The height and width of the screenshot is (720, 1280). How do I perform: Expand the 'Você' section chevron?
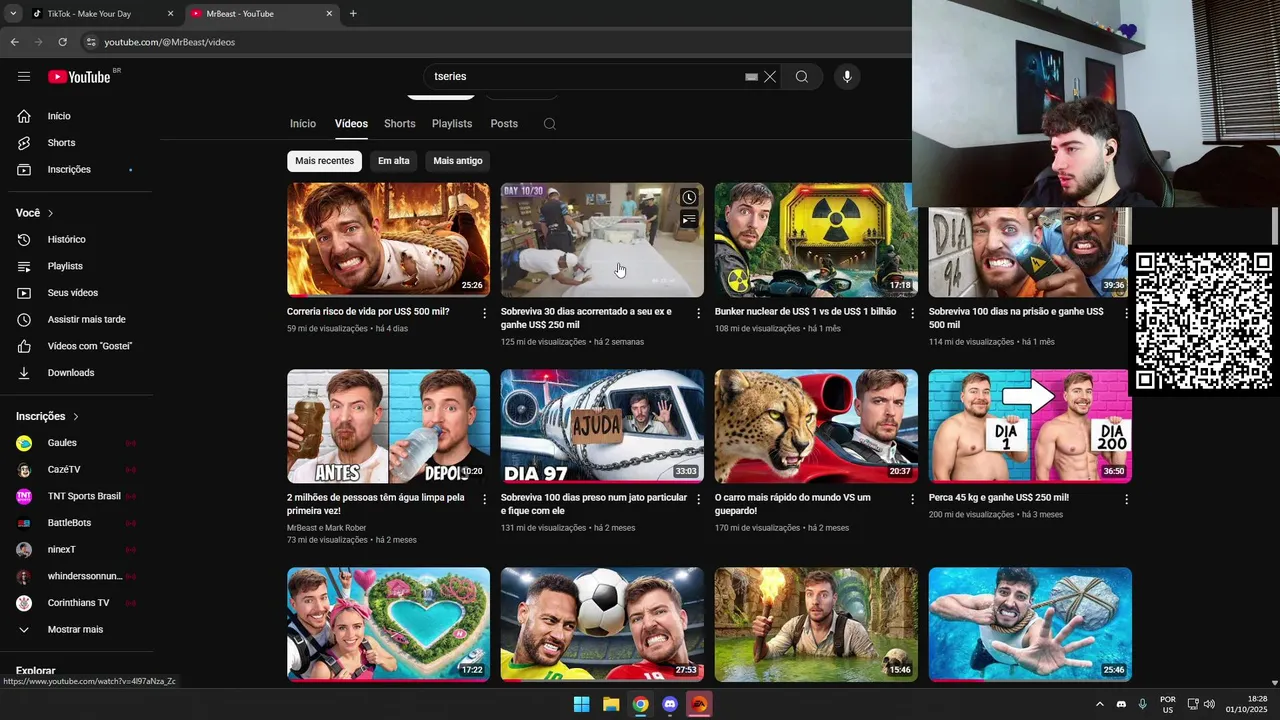click(51, 213)
